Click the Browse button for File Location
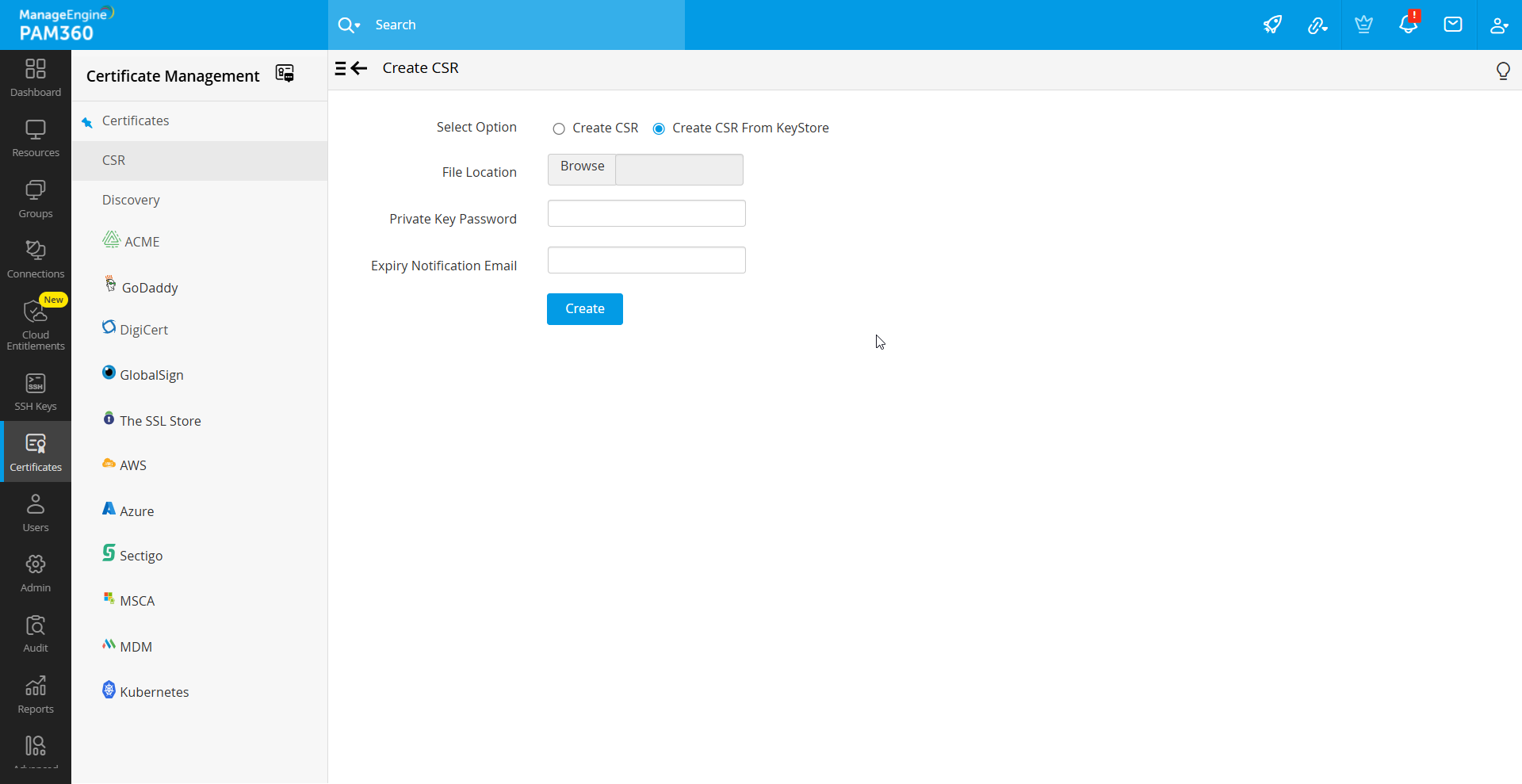The height and width of the screenshot is (784, 1522). 582,169
